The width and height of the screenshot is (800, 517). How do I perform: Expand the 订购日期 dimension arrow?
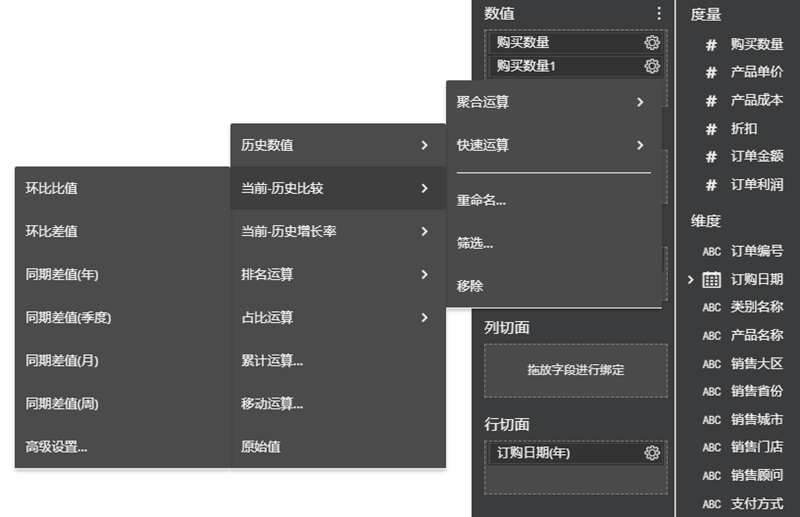coord(691,280)
